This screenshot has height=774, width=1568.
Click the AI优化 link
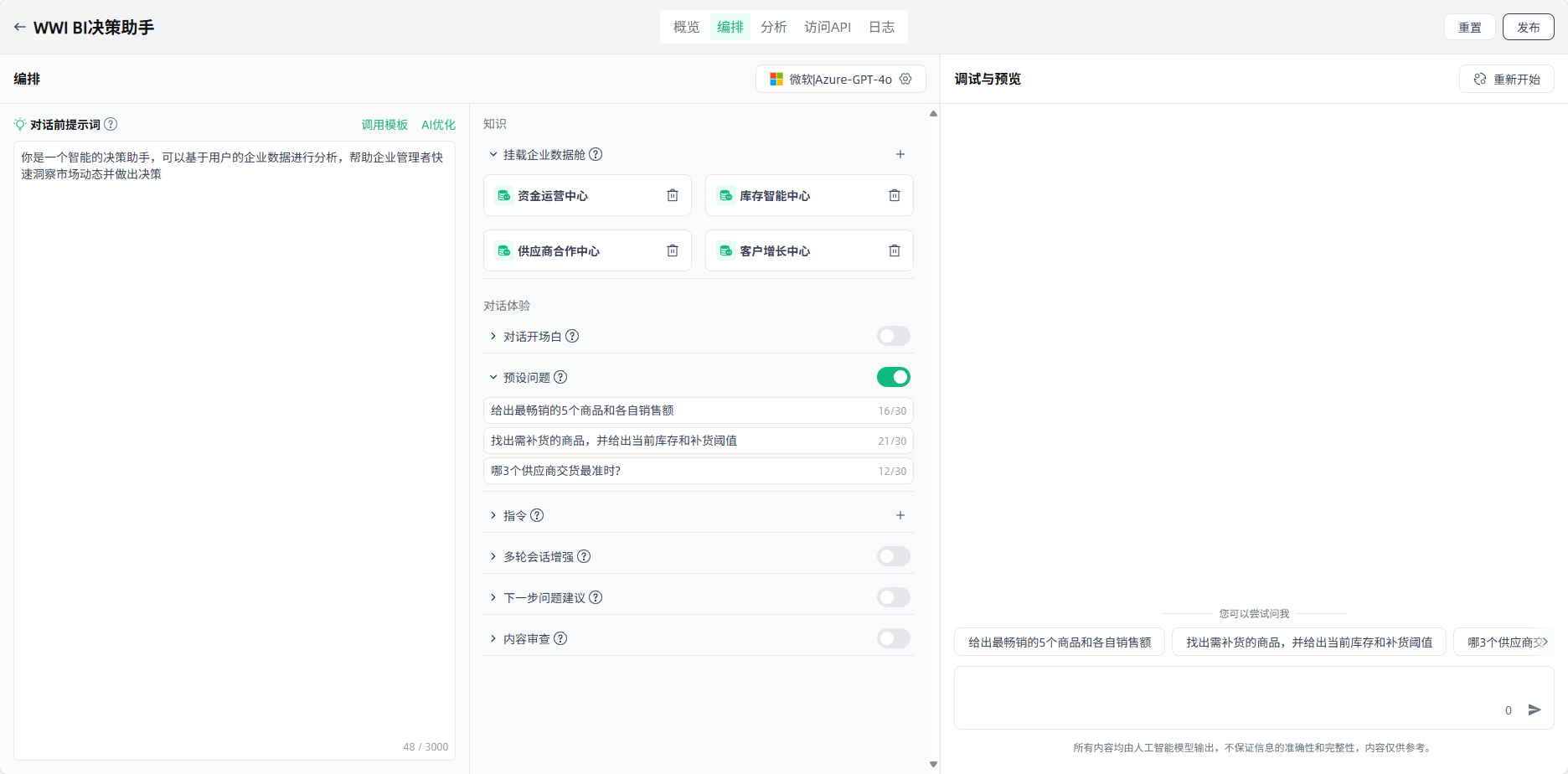tap(438, 124)
